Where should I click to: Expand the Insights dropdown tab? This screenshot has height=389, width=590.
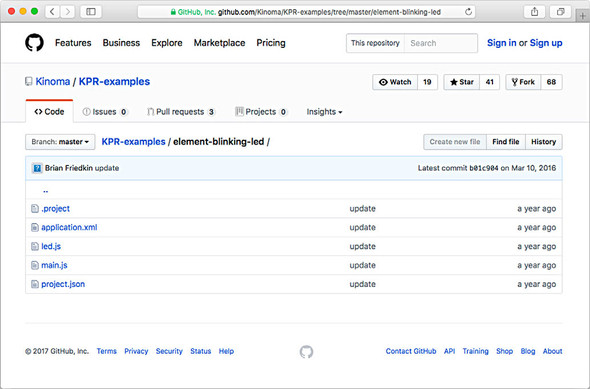pyautogui.click(x=324, y=112)
